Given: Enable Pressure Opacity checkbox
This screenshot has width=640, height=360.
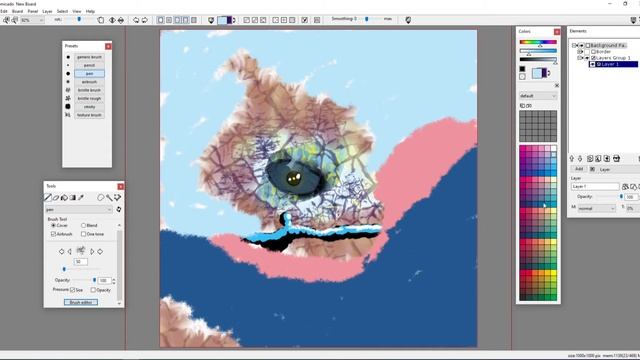Looking at the screenshot, I should tap(93, 290).
